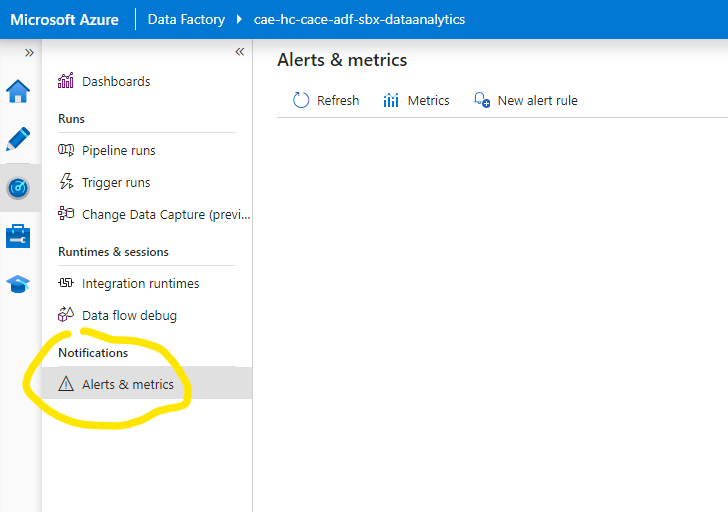Viewport: 728px width, 512px height.
Task: Click the Microsoft Azure header link
Action: (64, 19)
